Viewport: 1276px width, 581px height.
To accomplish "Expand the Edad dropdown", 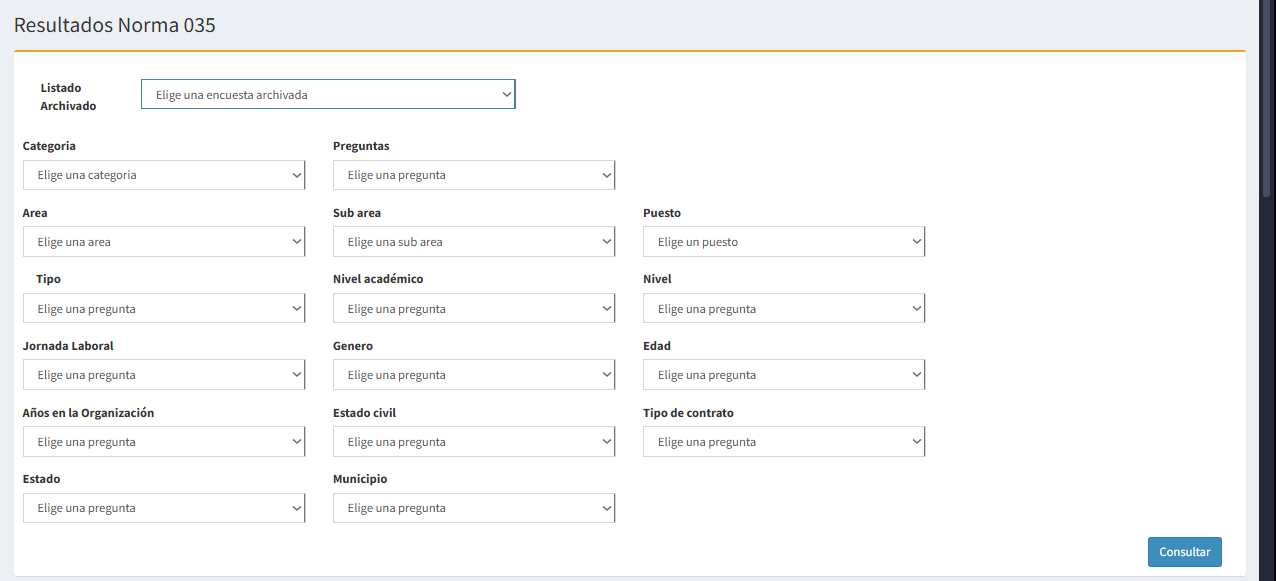I will coord(784,375).
